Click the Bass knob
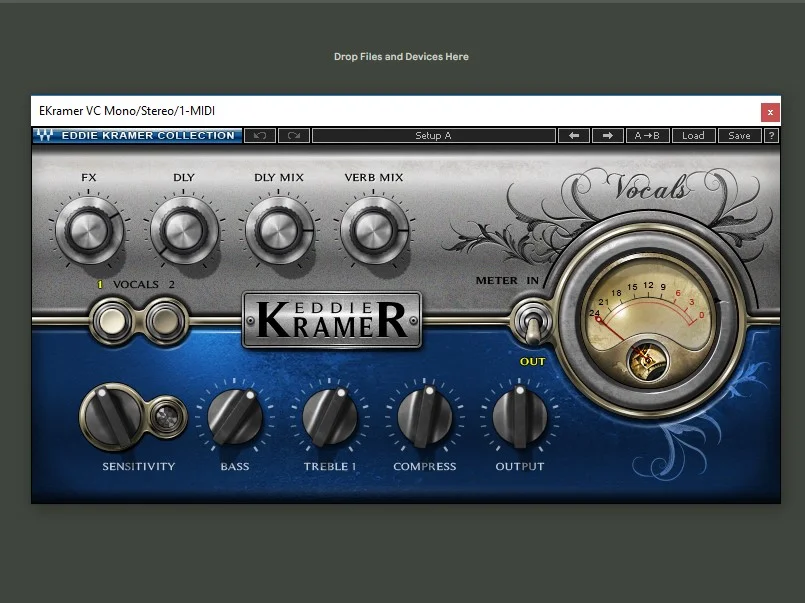The height and width of the screenshot is (603, 805). tap(235, 417)
